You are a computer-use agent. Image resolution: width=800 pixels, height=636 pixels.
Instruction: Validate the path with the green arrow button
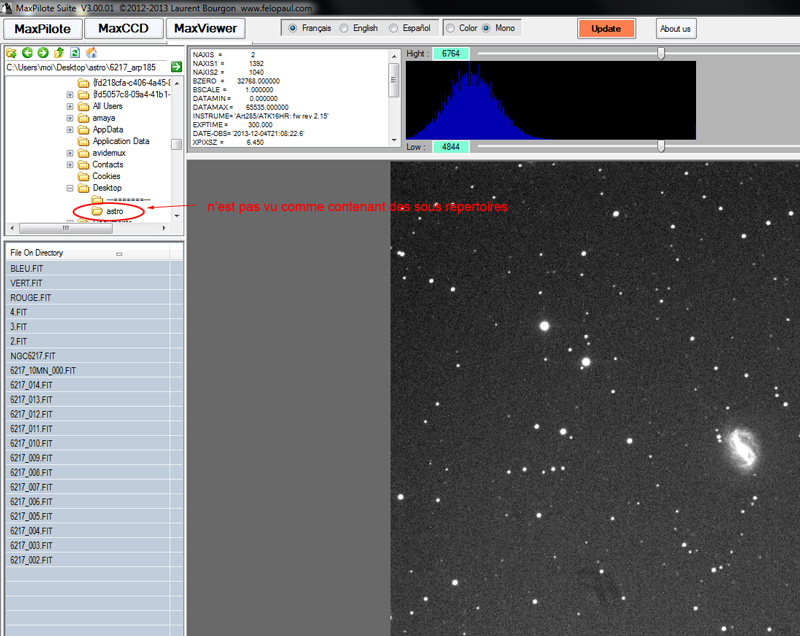[x=178, y=65]
